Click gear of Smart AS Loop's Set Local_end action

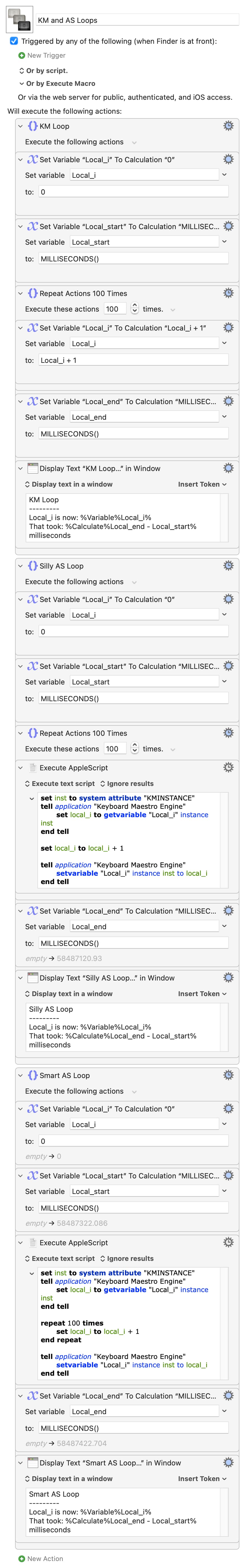click(x=228, y=1396)
